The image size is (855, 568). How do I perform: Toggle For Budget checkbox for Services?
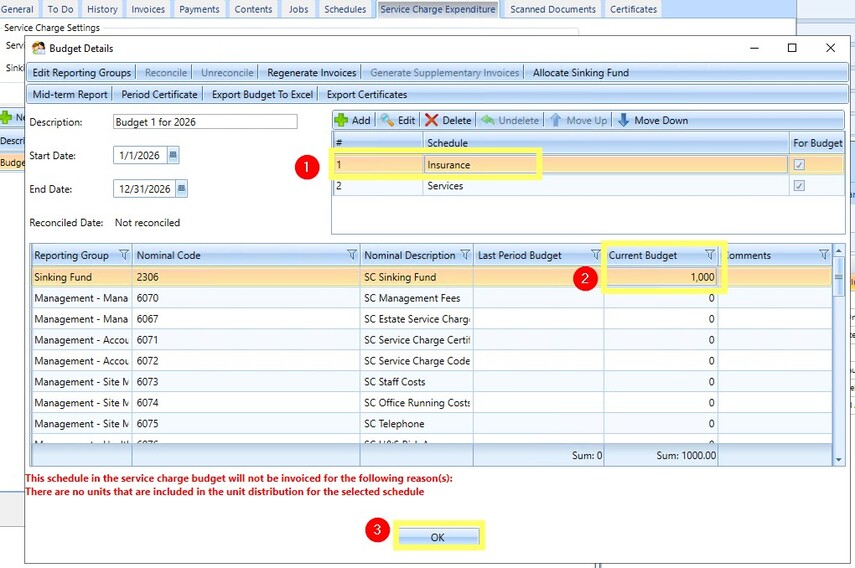click(x=799, y=186)
